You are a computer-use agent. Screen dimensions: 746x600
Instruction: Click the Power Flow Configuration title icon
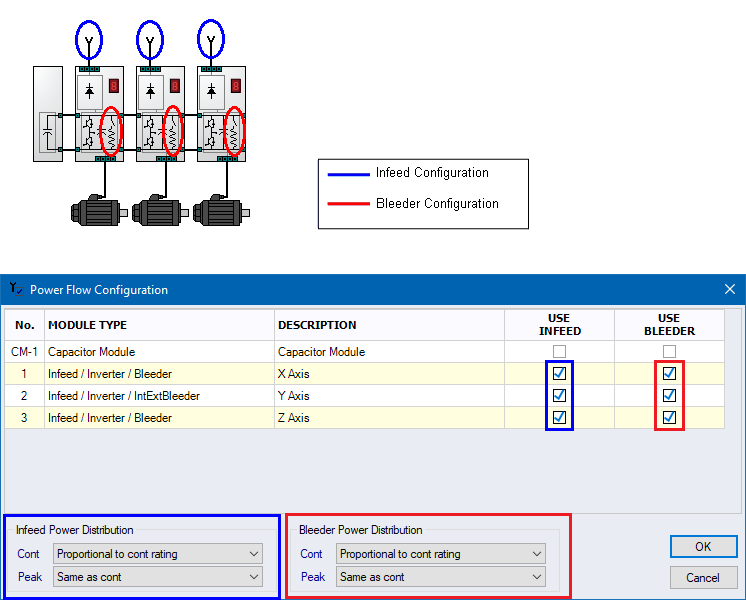pyautogui.click(x=15, y=289)
